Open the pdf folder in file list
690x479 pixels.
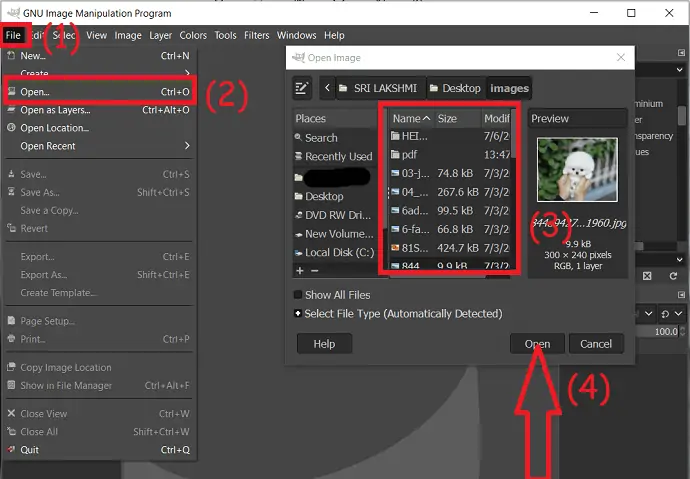[450, 155]
